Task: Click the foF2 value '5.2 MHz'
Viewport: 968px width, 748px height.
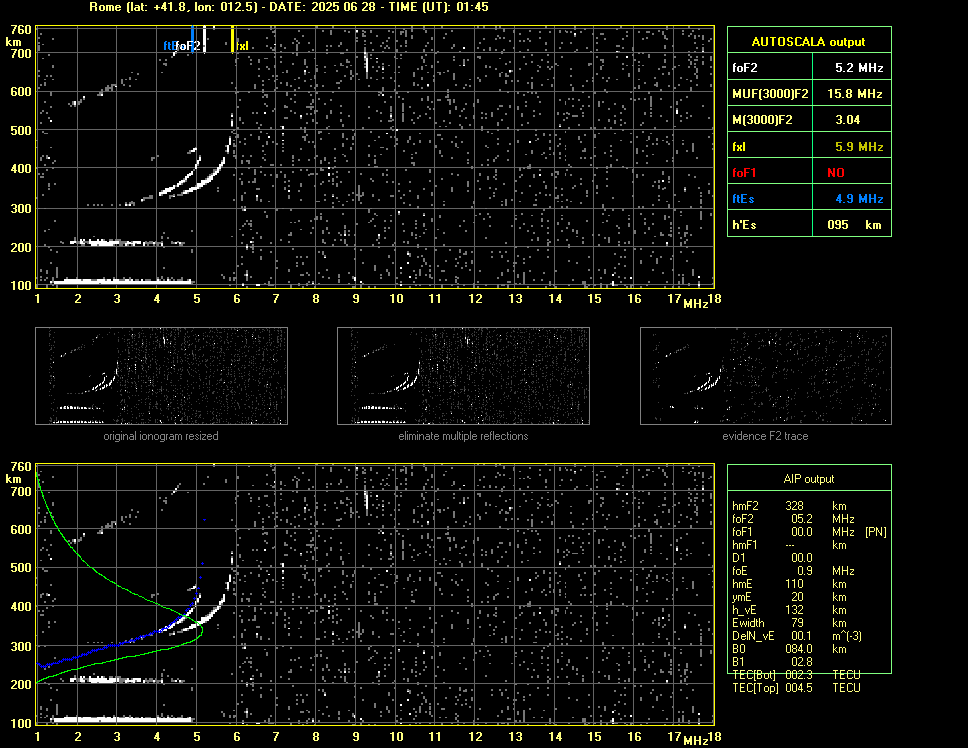Action: click(859, 68)
